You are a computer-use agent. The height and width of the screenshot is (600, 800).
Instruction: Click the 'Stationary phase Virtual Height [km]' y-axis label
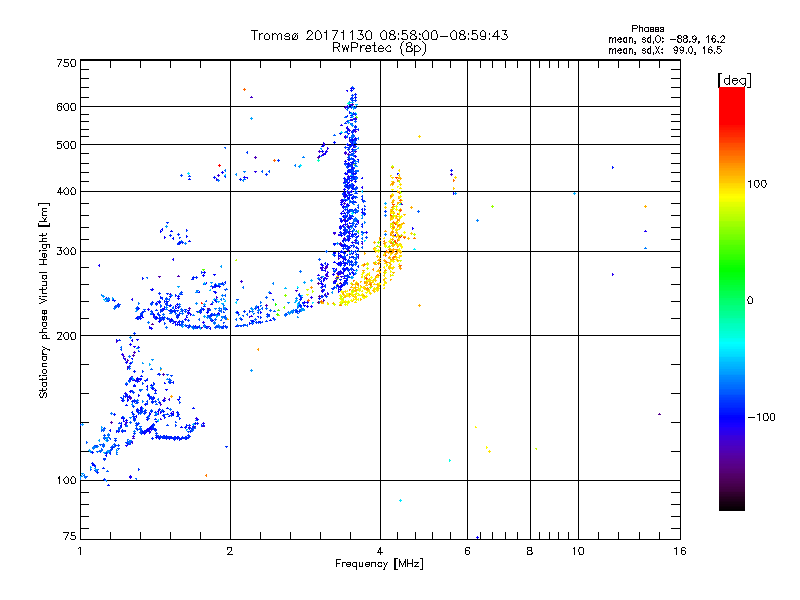point(44,301)
